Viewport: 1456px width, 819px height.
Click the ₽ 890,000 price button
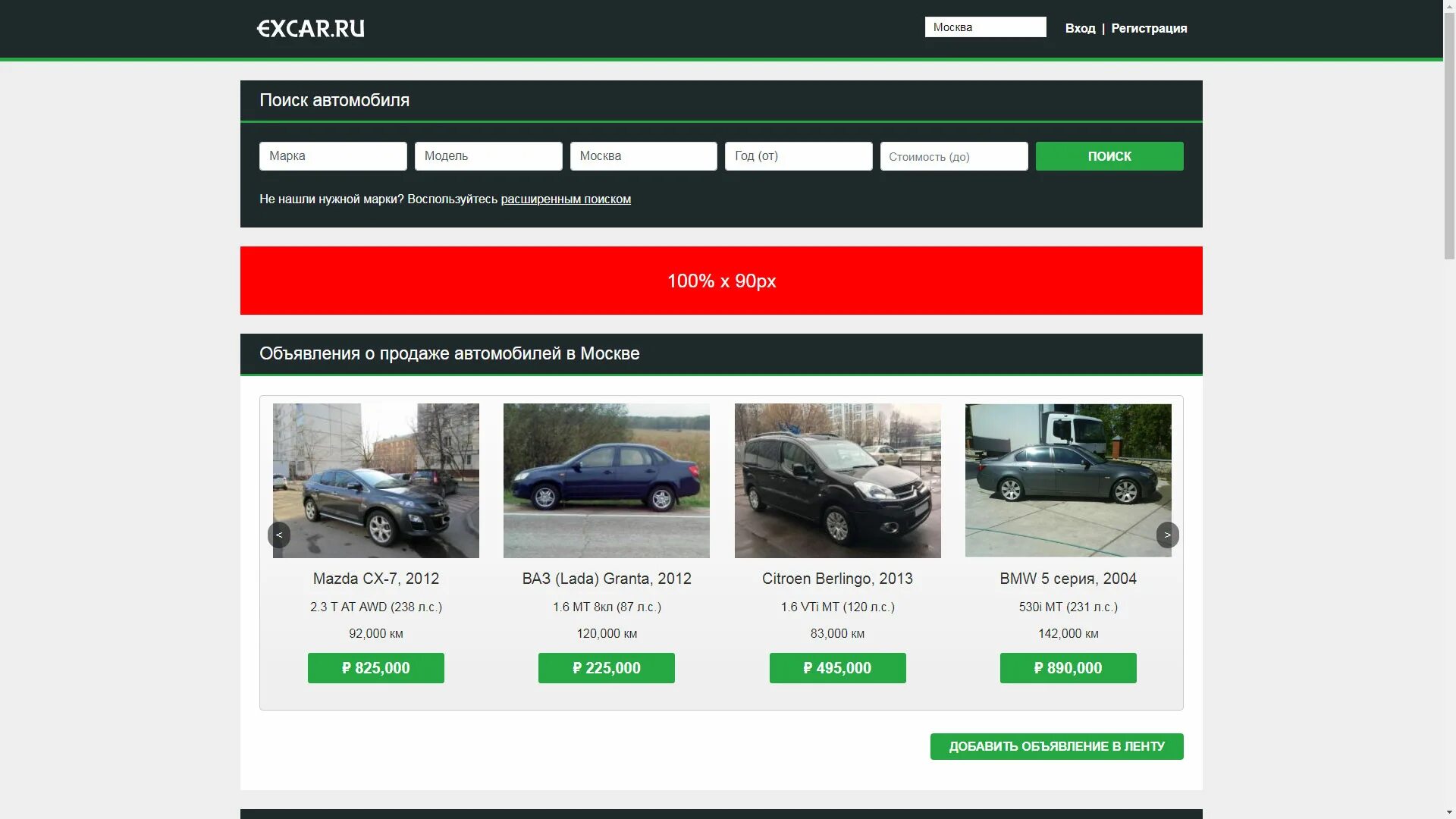tap(1068, 668)
